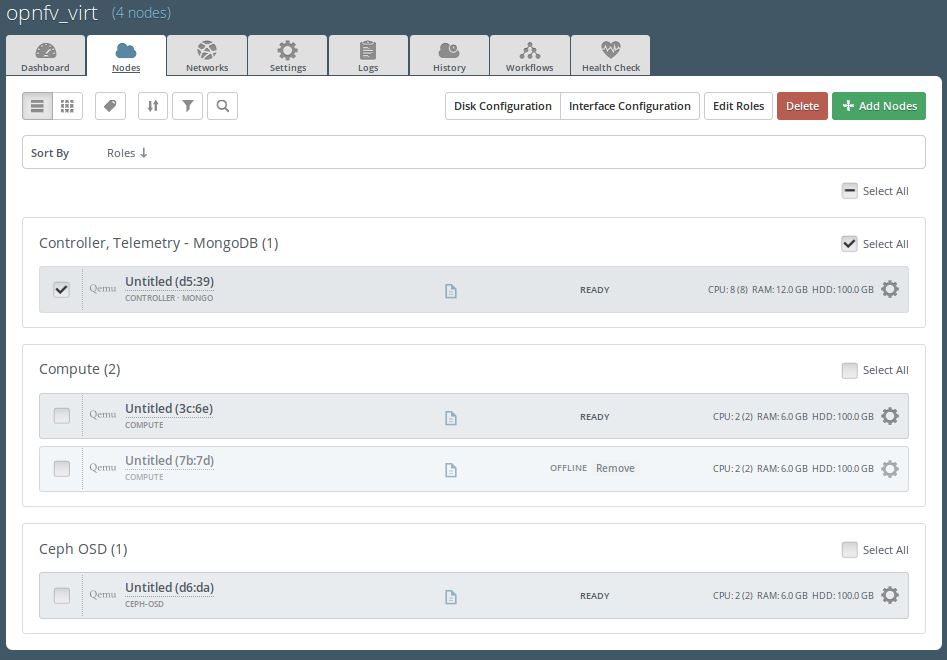Reverse the Roles sort order
This screenshot has height=660, width=947.
(127, 153)
